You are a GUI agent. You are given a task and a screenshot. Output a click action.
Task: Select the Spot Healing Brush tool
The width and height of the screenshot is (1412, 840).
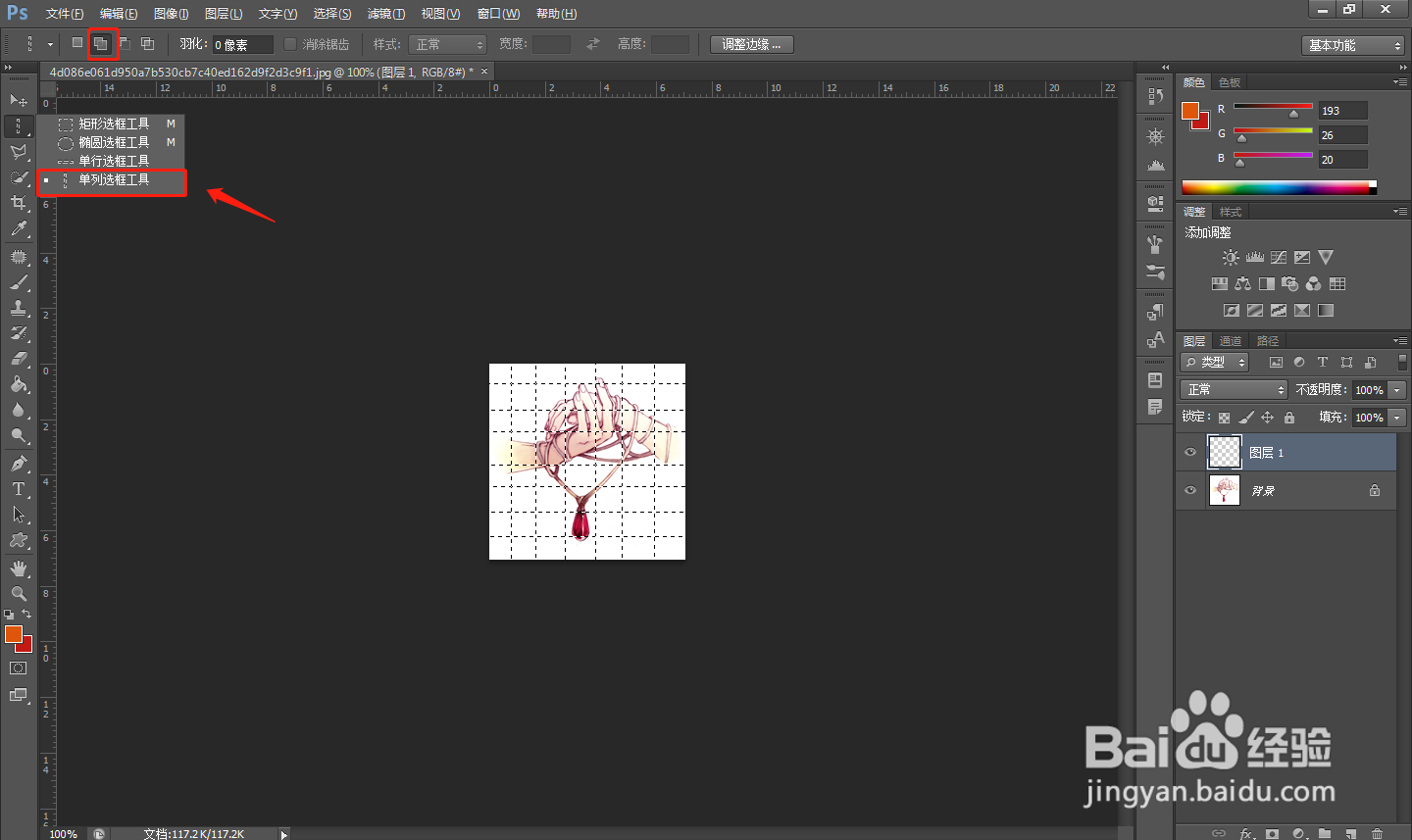(x=18, y=257)
